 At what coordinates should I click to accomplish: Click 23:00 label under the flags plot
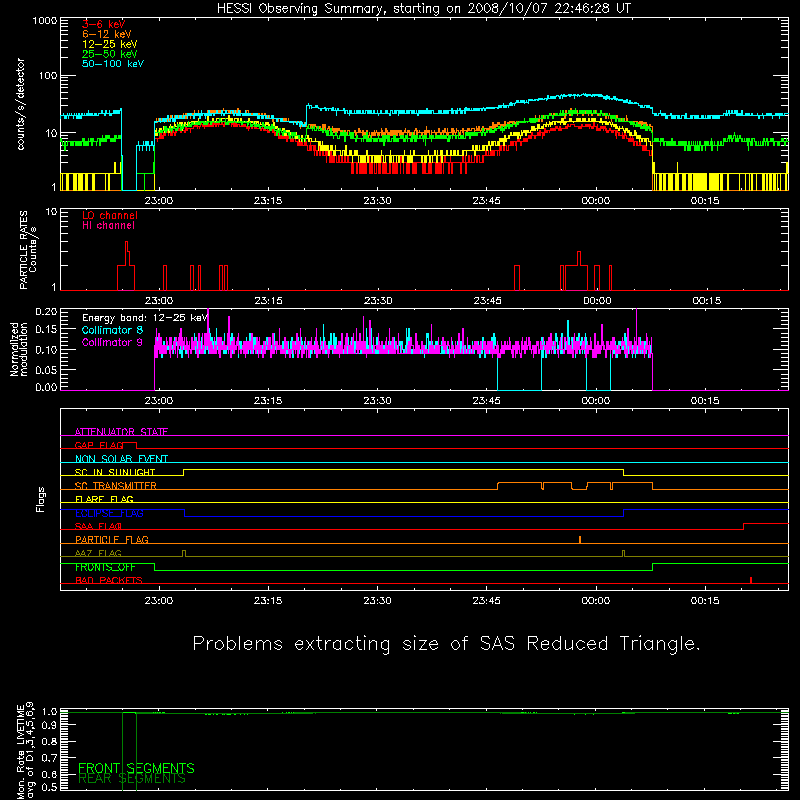tap(159, 601)
